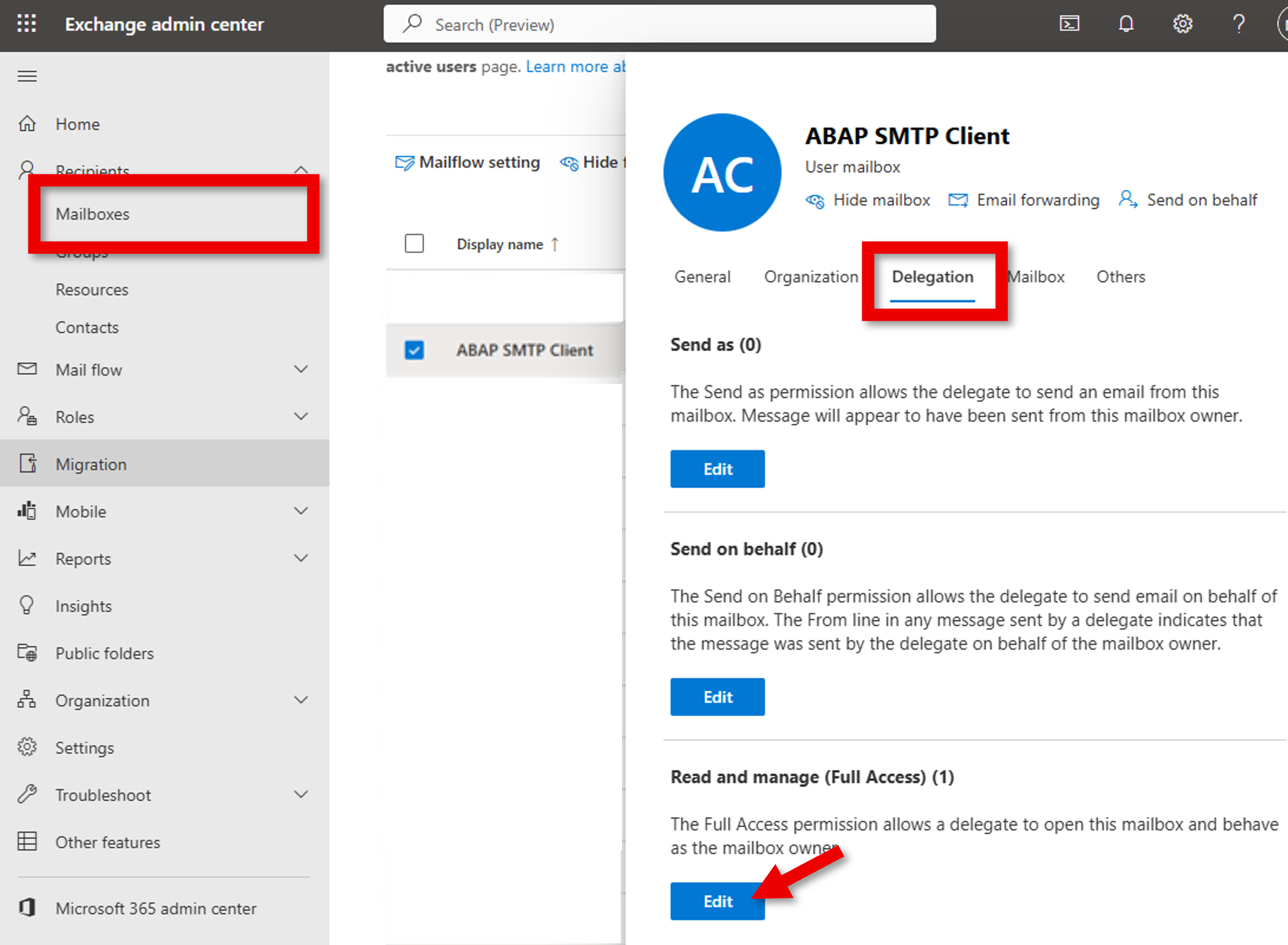Click the Microsoft 365 Office icon

pyautogui.click(x=27, y=907)
